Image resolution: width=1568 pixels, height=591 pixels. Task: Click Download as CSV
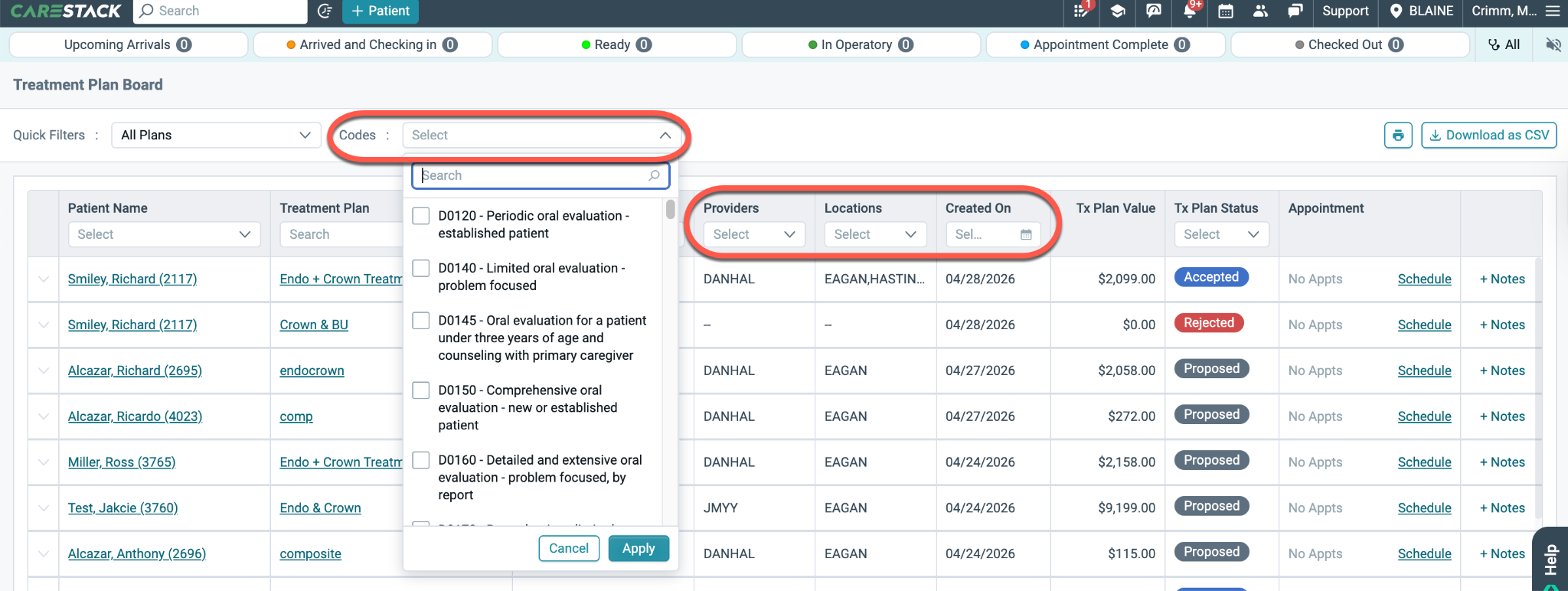pos(1489,135)
